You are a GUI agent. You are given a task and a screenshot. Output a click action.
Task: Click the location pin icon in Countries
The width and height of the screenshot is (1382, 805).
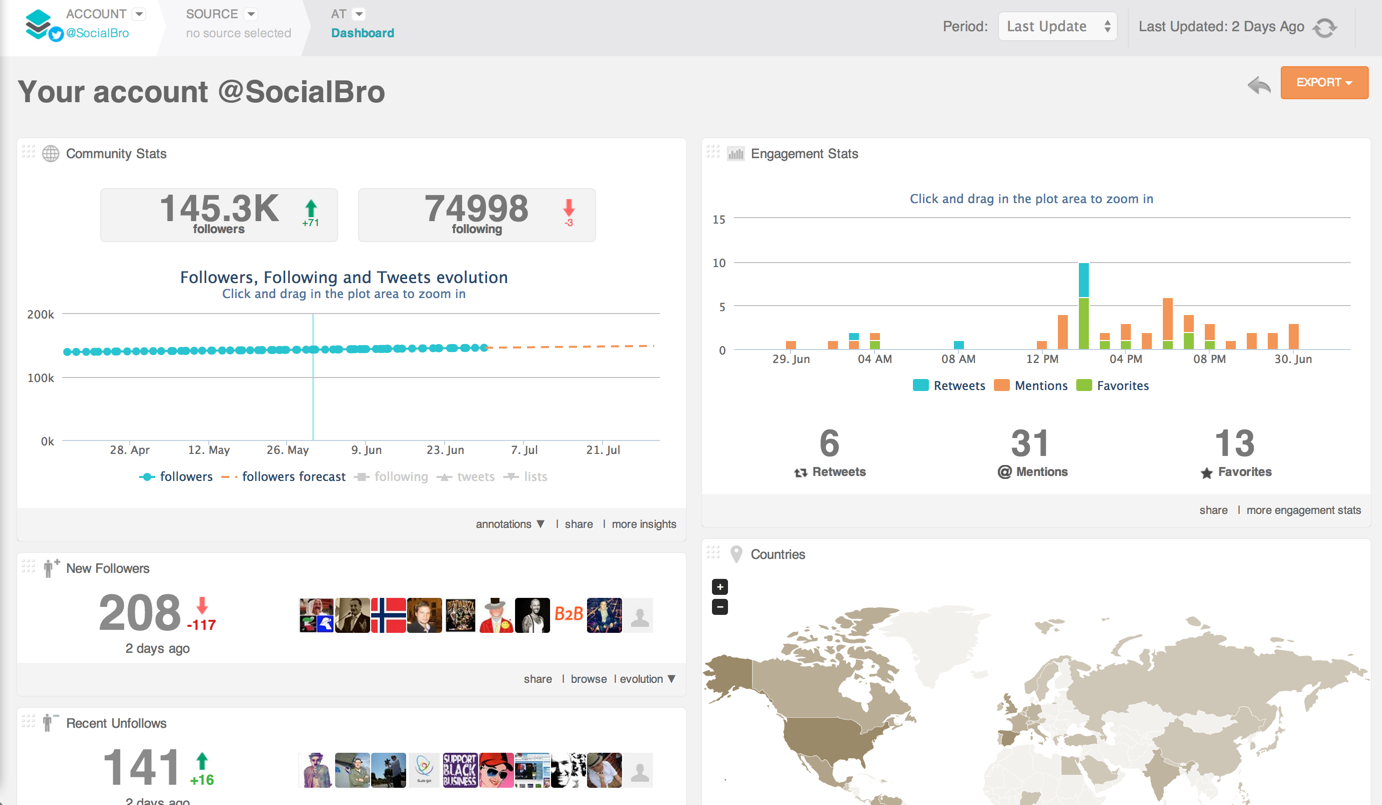(736, 554)
